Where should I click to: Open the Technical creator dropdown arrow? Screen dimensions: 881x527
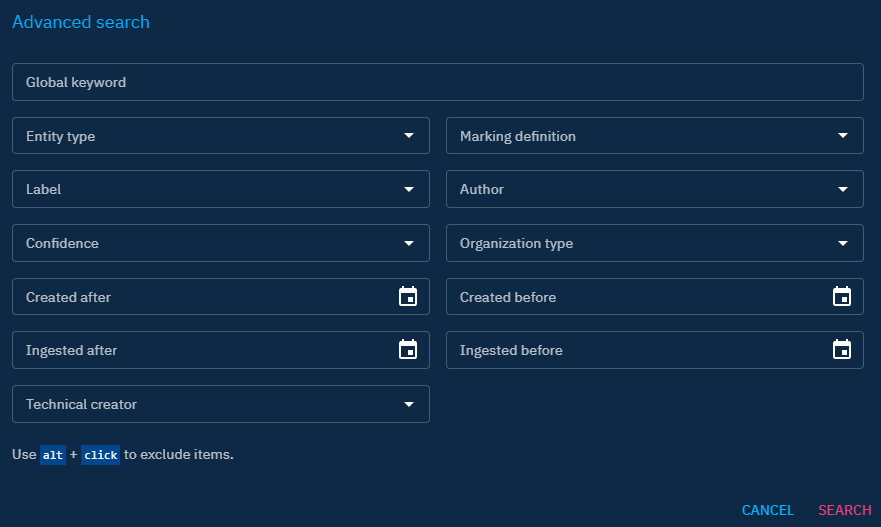(409, 404)
